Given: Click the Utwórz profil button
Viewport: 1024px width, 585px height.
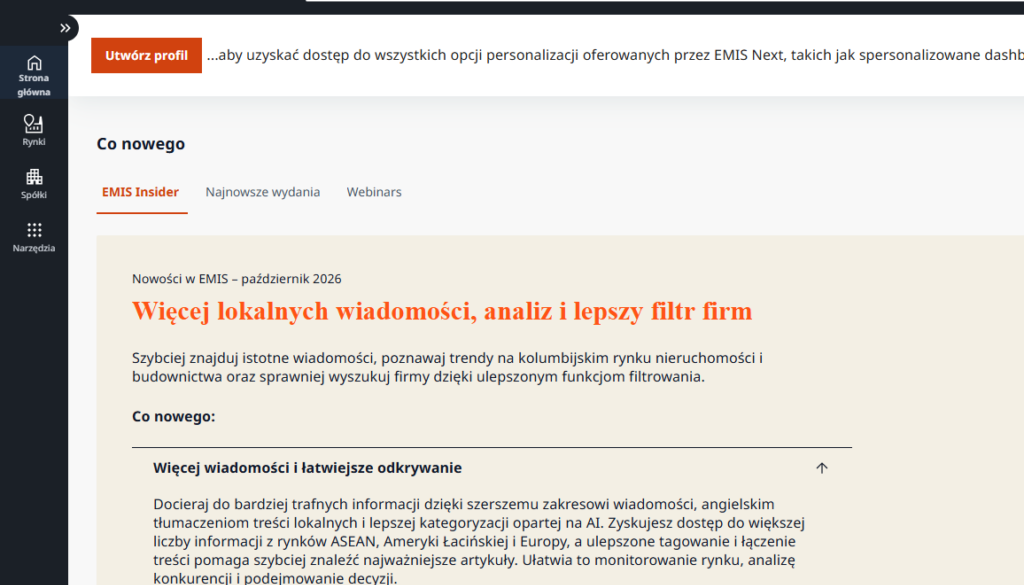Looking at the screenshot, I should [146, 55].
